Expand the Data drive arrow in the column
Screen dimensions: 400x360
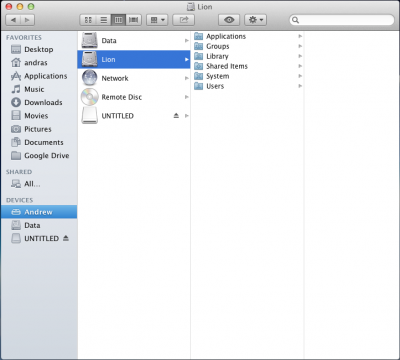click(x=187, y=41)
